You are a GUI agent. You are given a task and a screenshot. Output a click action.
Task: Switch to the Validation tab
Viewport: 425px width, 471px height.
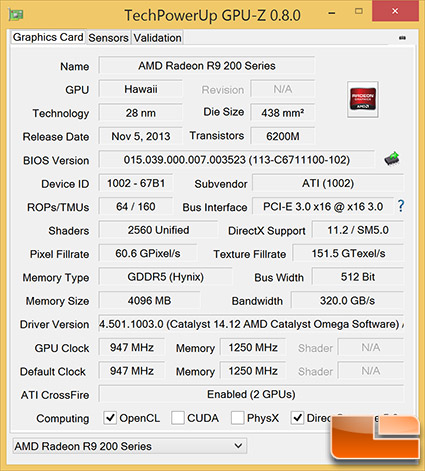point(157,38)
